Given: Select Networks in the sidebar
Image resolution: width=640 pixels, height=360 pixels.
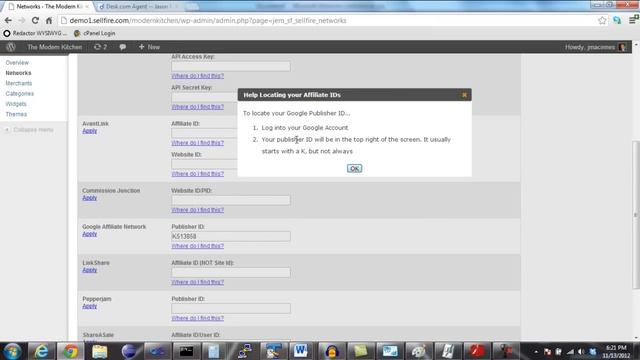Looking at the screenshot, I should pyautogui.click(x=18, y=73).
